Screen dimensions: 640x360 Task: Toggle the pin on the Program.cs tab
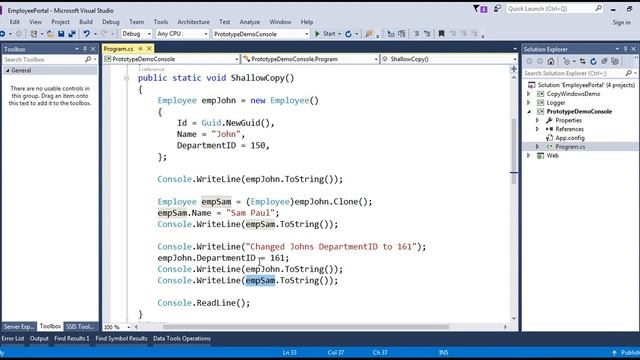140,49
